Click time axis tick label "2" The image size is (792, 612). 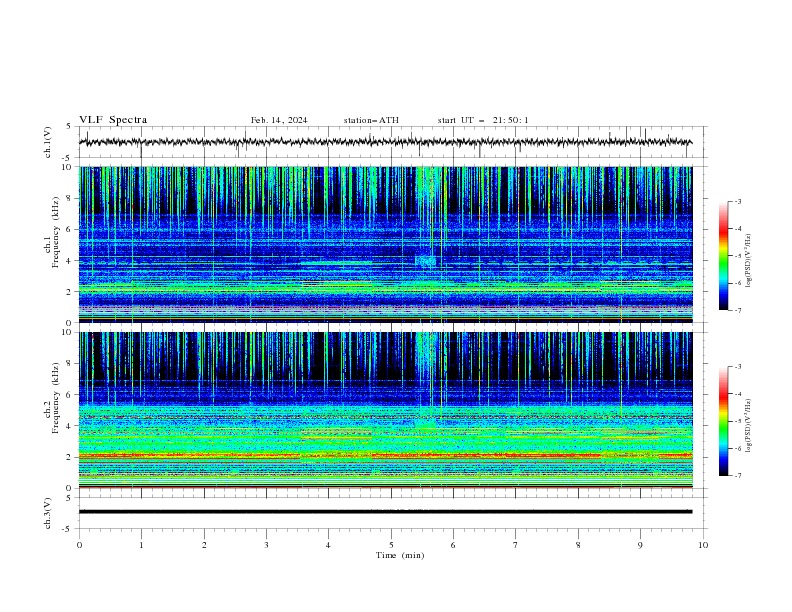pos(204,545)
